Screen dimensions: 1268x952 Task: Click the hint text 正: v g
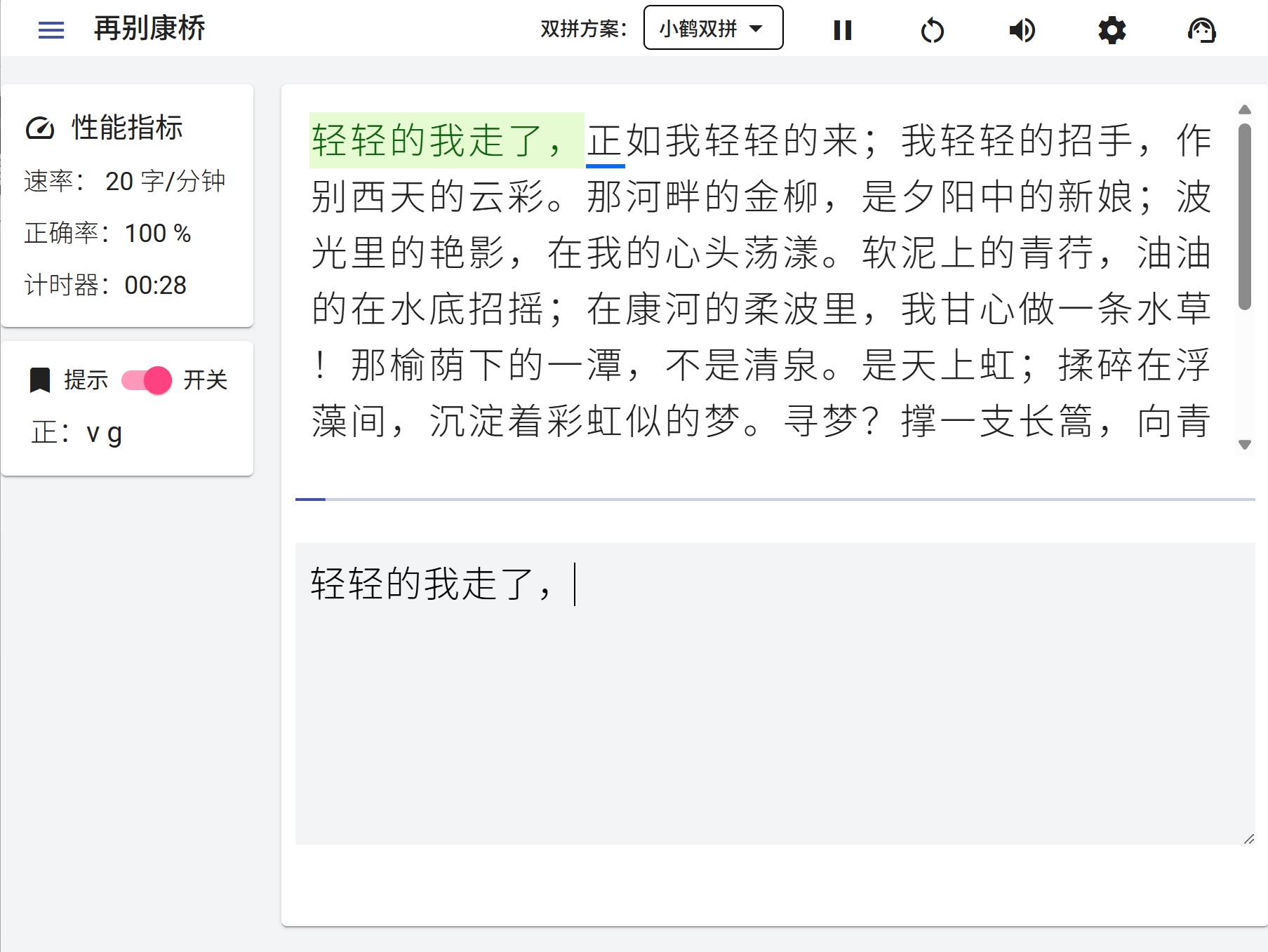(76, 433)
